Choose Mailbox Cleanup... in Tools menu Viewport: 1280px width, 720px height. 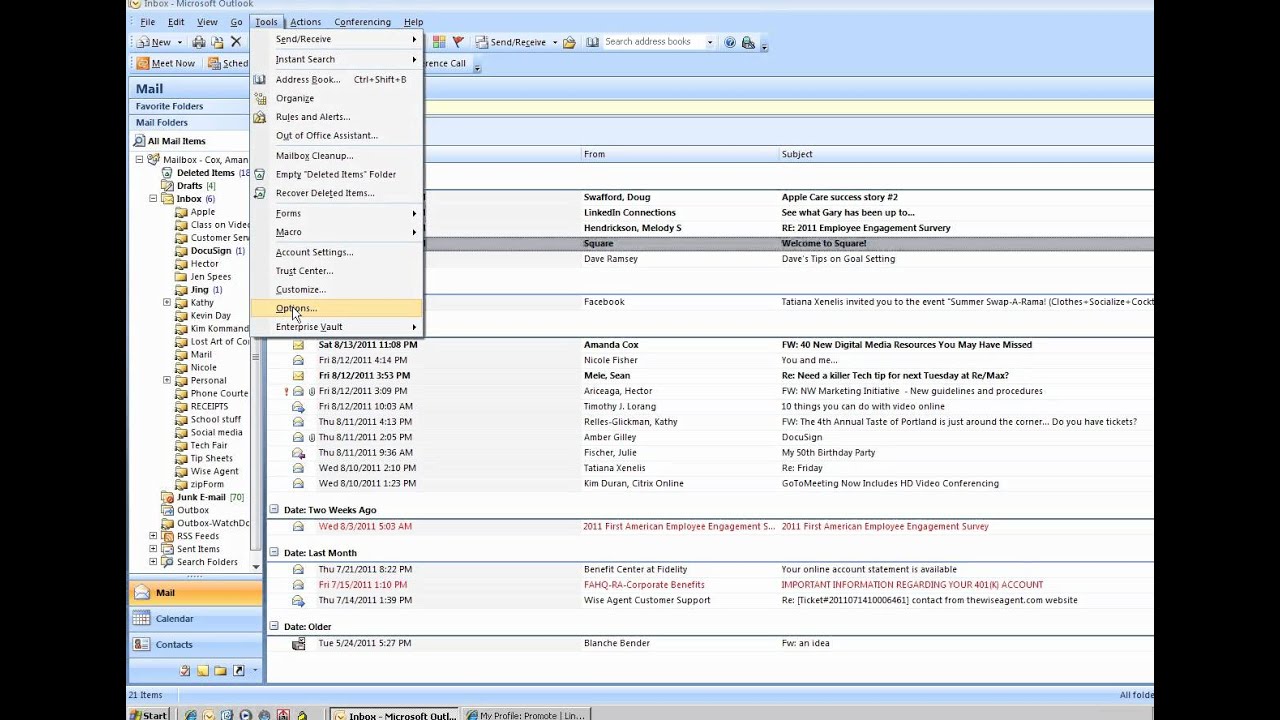(336, 156)
